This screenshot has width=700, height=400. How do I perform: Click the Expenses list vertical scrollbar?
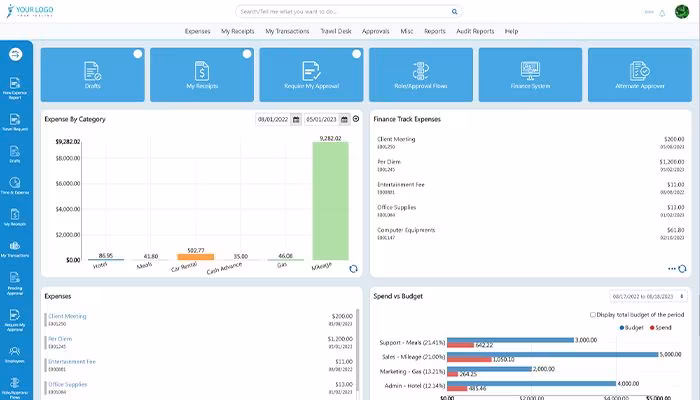point(357,350)
